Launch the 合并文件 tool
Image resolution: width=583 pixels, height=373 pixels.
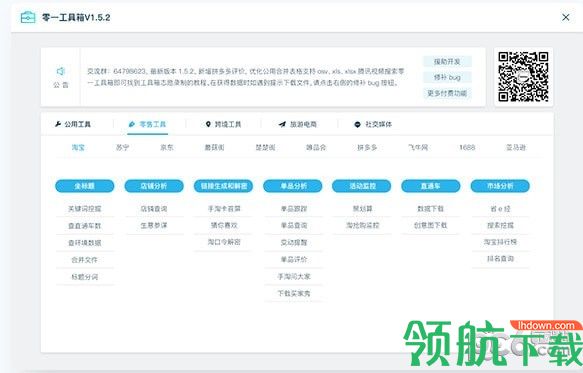[84, 260]
